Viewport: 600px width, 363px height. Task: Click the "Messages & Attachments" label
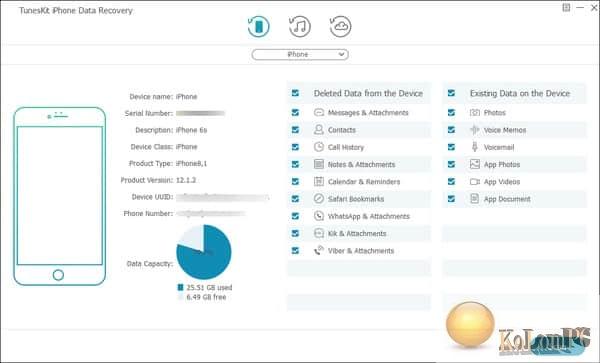368,112
